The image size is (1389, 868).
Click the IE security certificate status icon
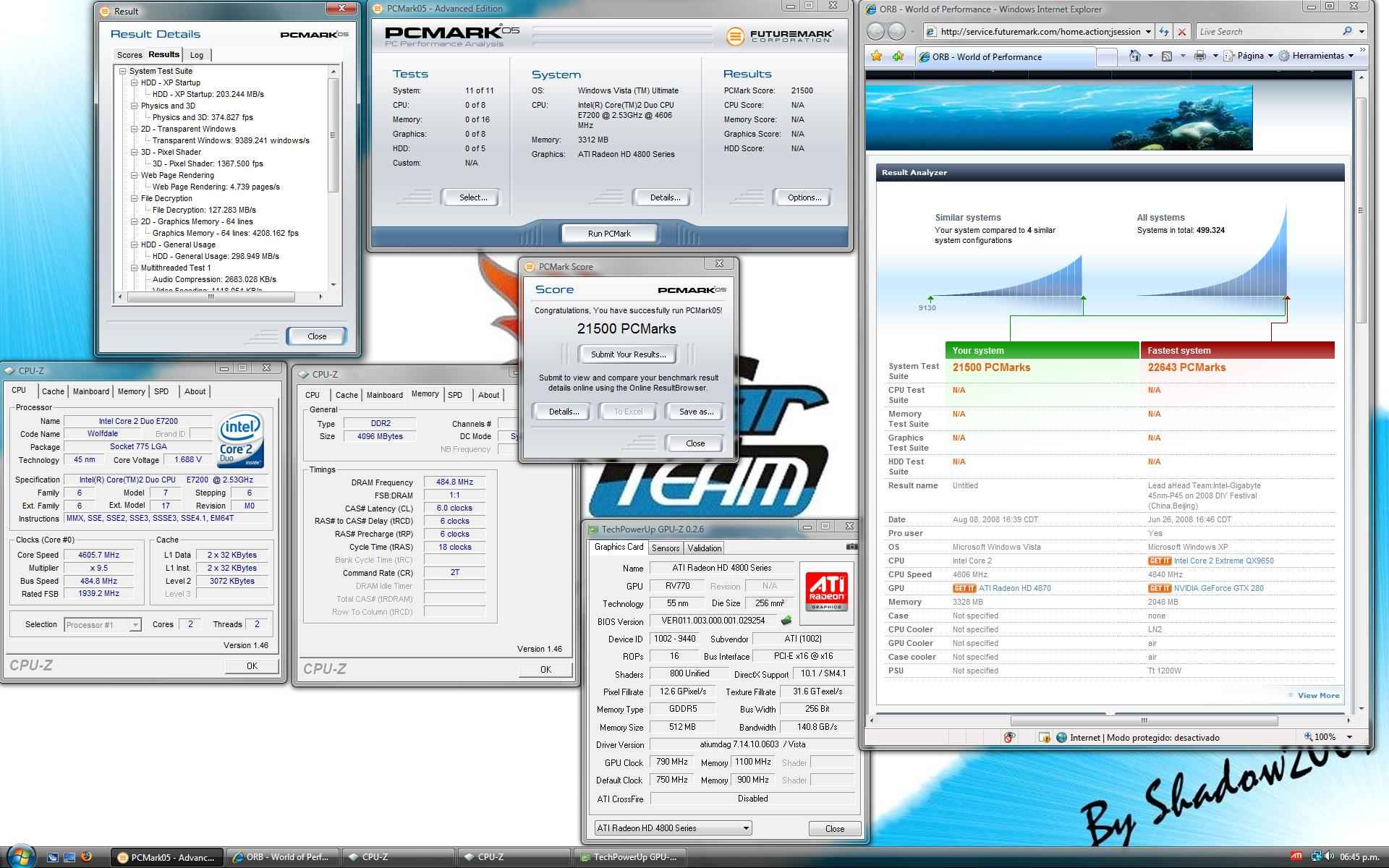tap(1044, 737)
